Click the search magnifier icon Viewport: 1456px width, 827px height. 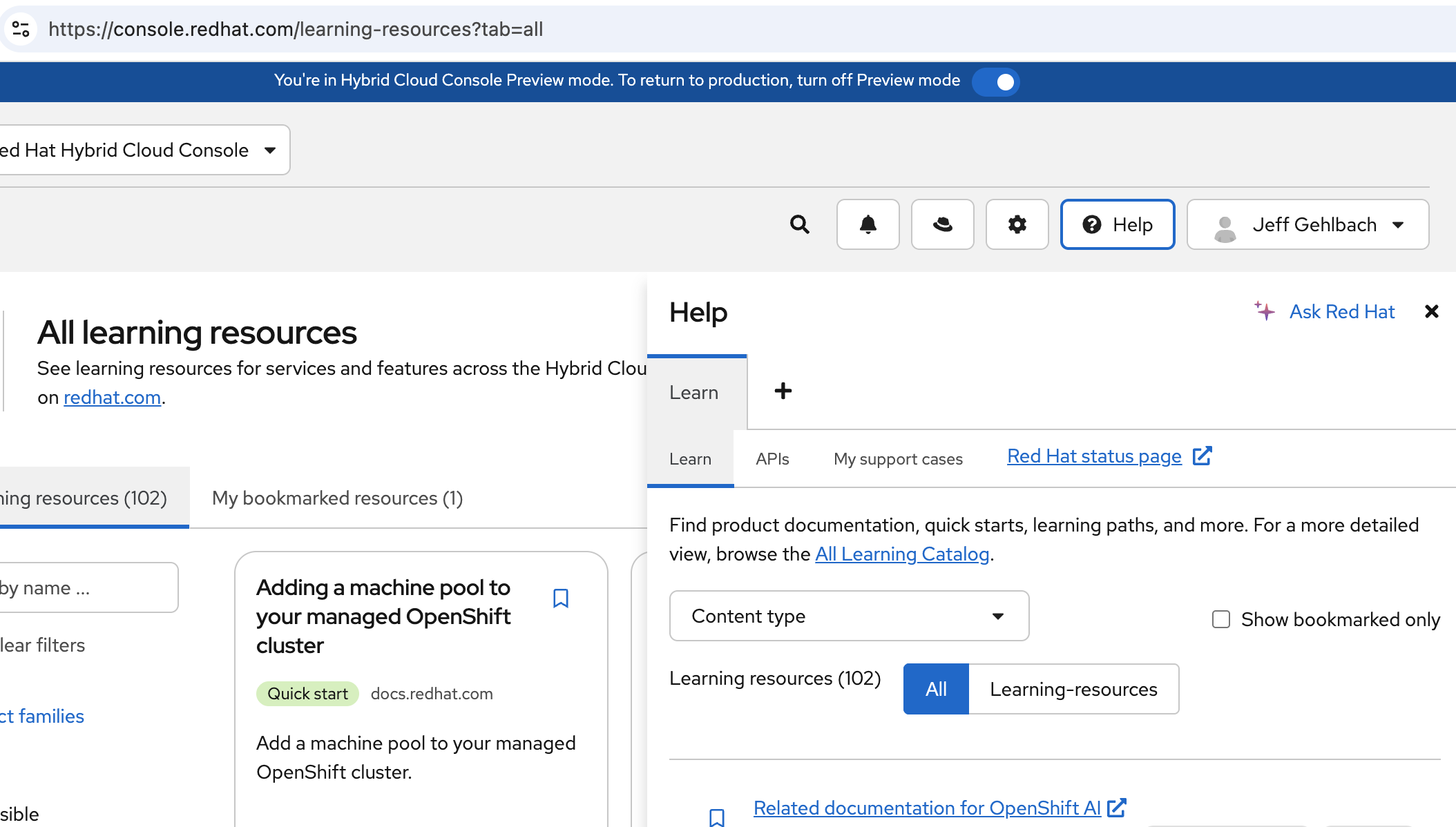pos(799,224)
